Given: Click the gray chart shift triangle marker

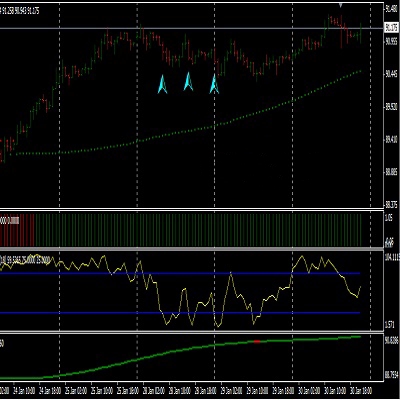Looking at the screenshot, I should point(340,5).
